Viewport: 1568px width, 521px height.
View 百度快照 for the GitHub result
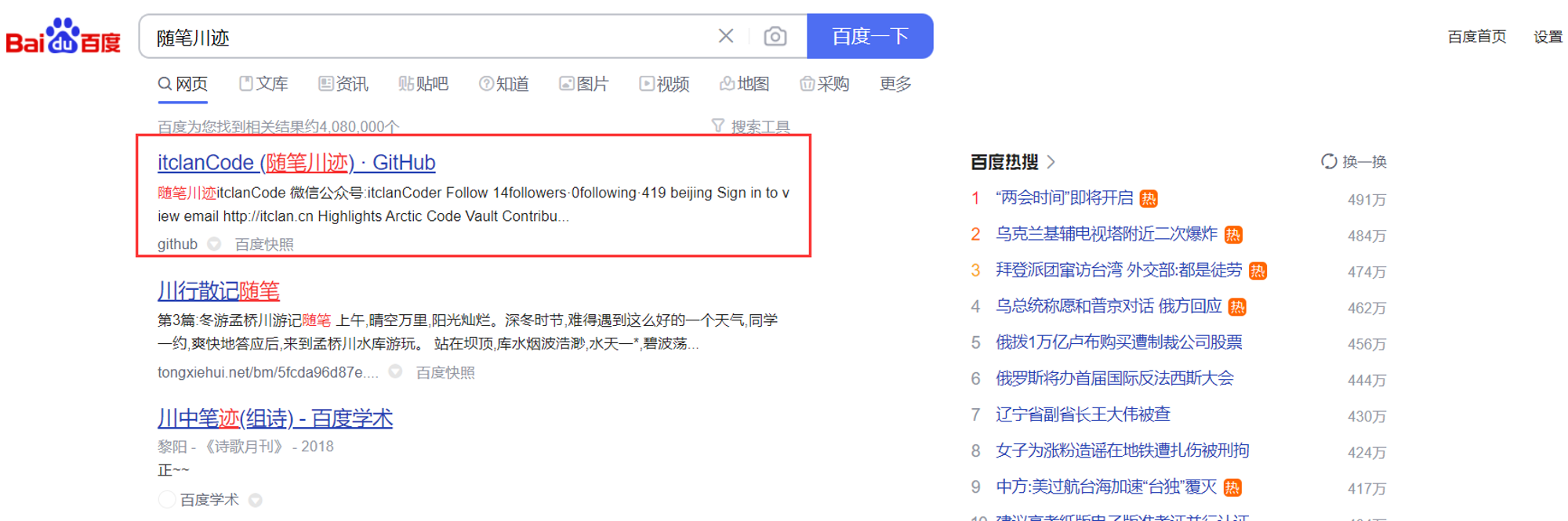point(264,244)
